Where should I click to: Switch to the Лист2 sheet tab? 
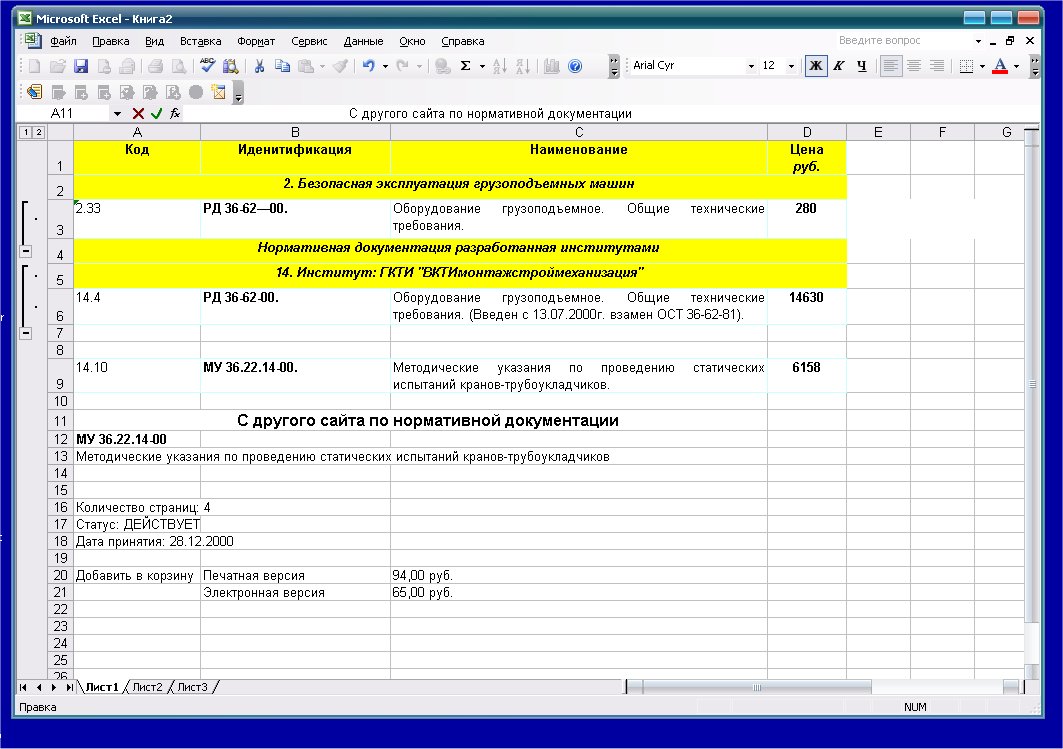(147, 687)
